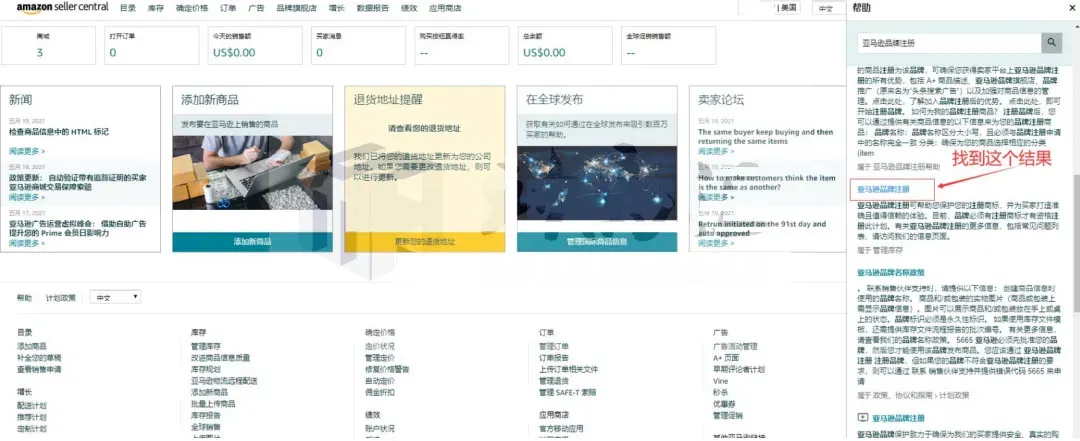Viewport: 1080px width, 441px height.
Task: Open the 库存 top menu
Action: pyautogui.click(x=156, y=8)
